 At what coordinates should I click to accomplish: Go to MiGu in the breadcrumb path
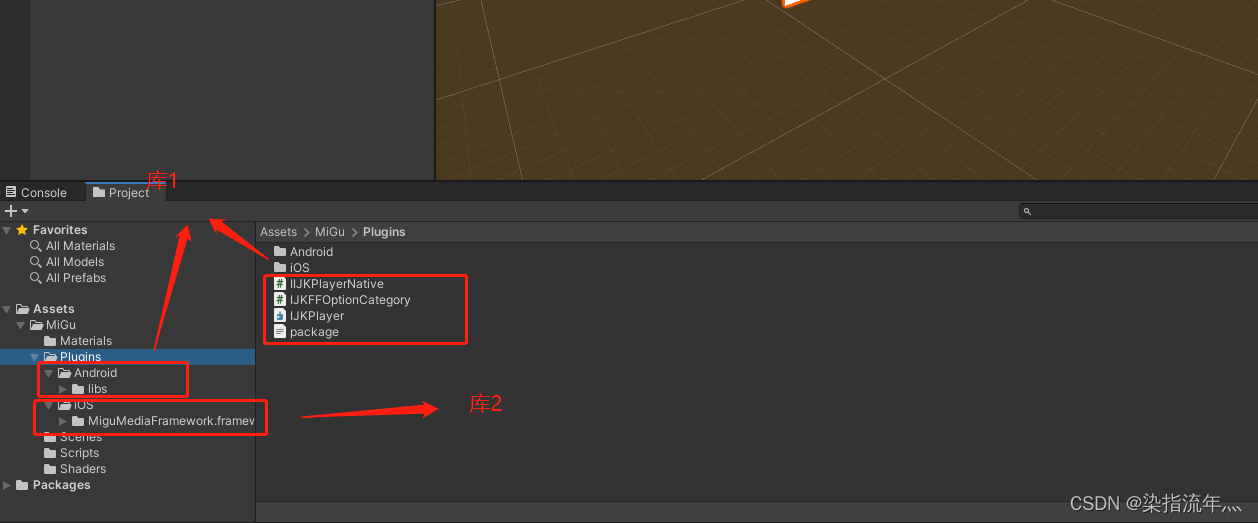[x=329, y=232]
